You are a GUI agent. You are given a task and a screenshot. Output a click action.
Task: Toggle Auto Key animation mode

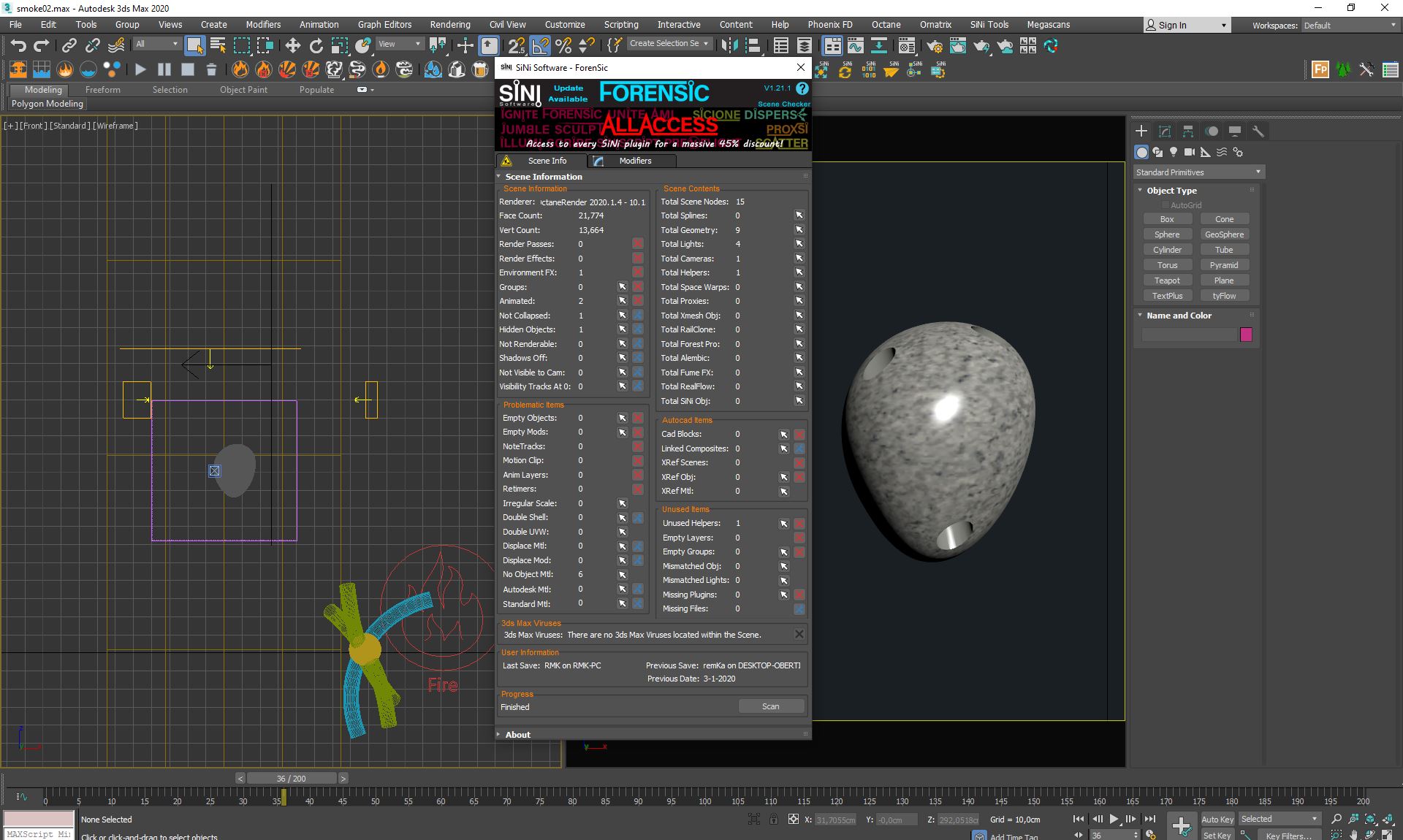click(x=1217, y=819)
